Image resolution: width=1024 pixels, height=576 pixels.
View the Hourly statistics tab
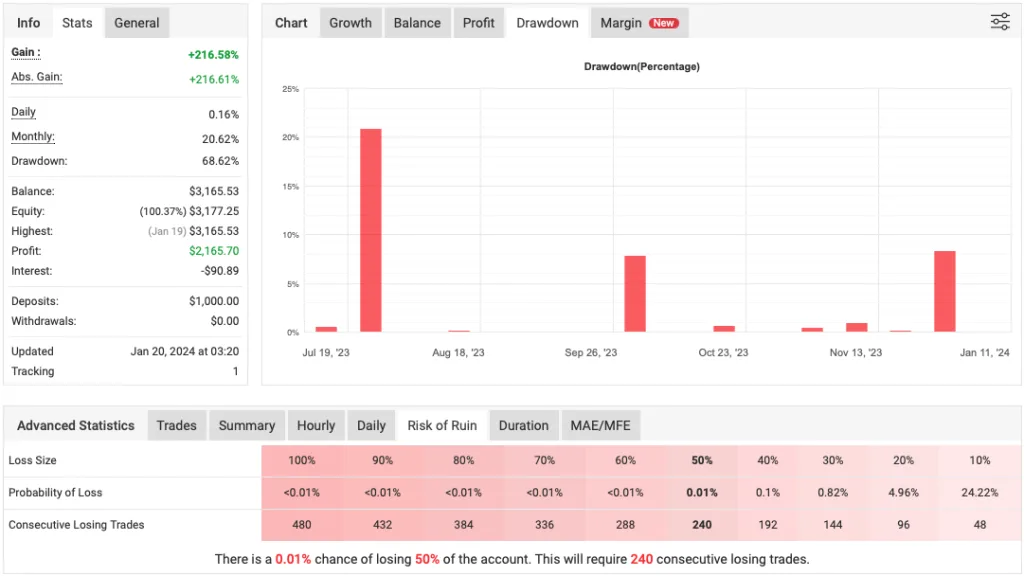point(316,425)
